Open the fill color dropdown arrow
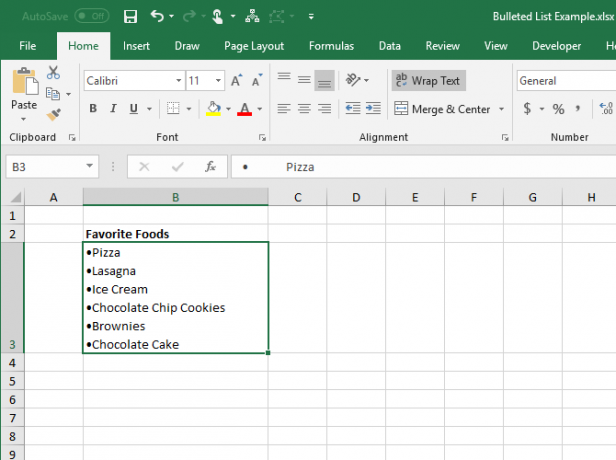Image resolution: width=616 pixels, height=460 pixels. tap(228, 109)
